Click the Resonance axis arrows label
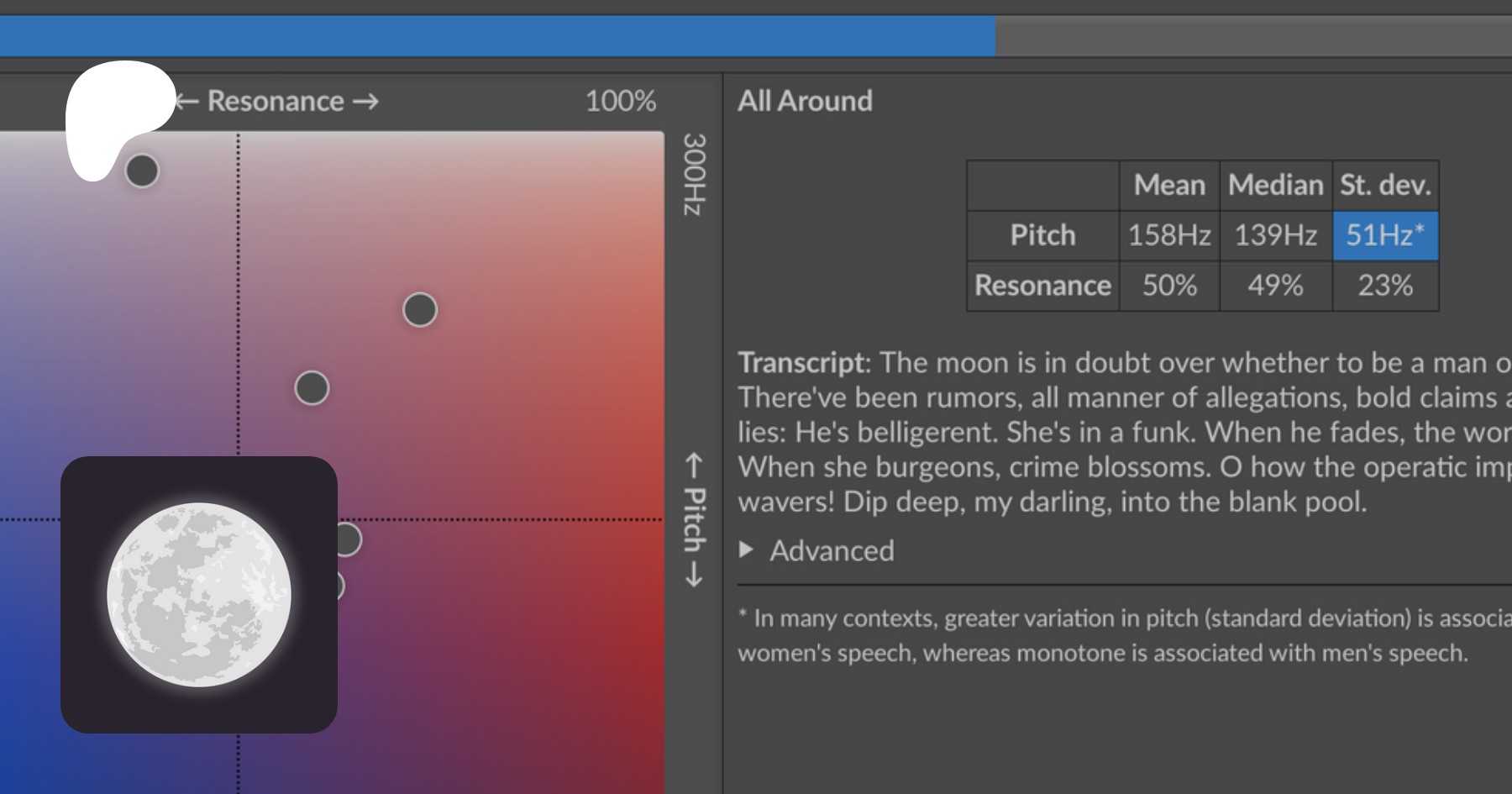1512x794 pixels. 276,102
